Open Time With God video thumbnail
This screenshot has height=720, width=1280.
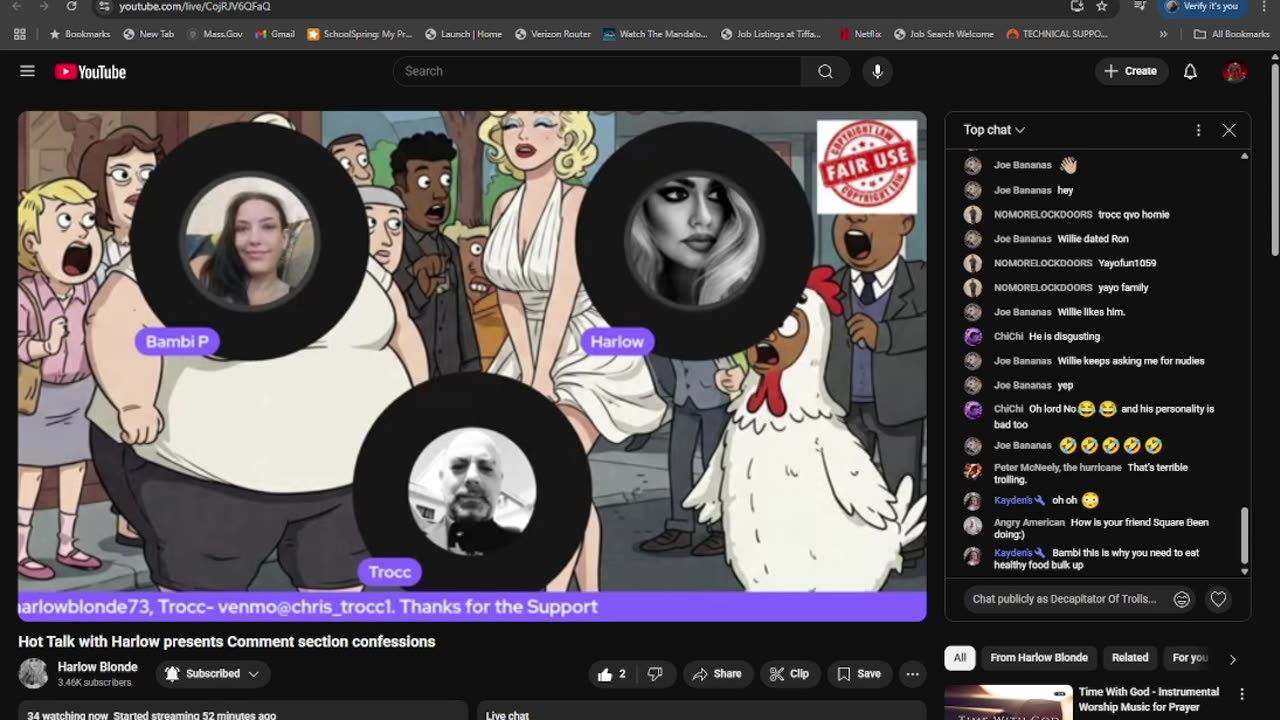click(x=1008, y=702)
